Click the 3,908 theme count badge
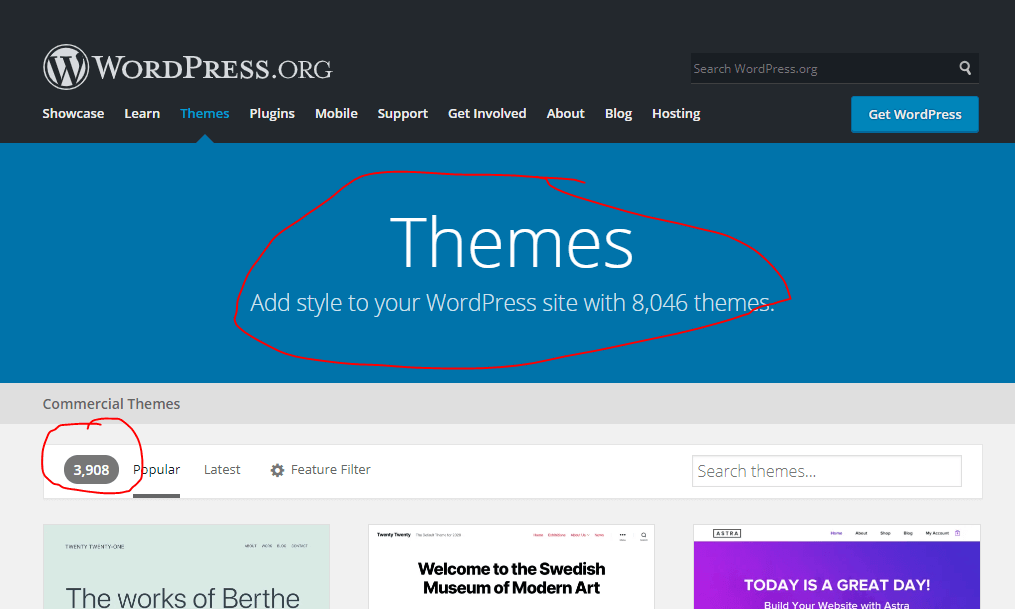This screenshot has width=1015, height=609. pyautogui.click(x=91, y=469)
